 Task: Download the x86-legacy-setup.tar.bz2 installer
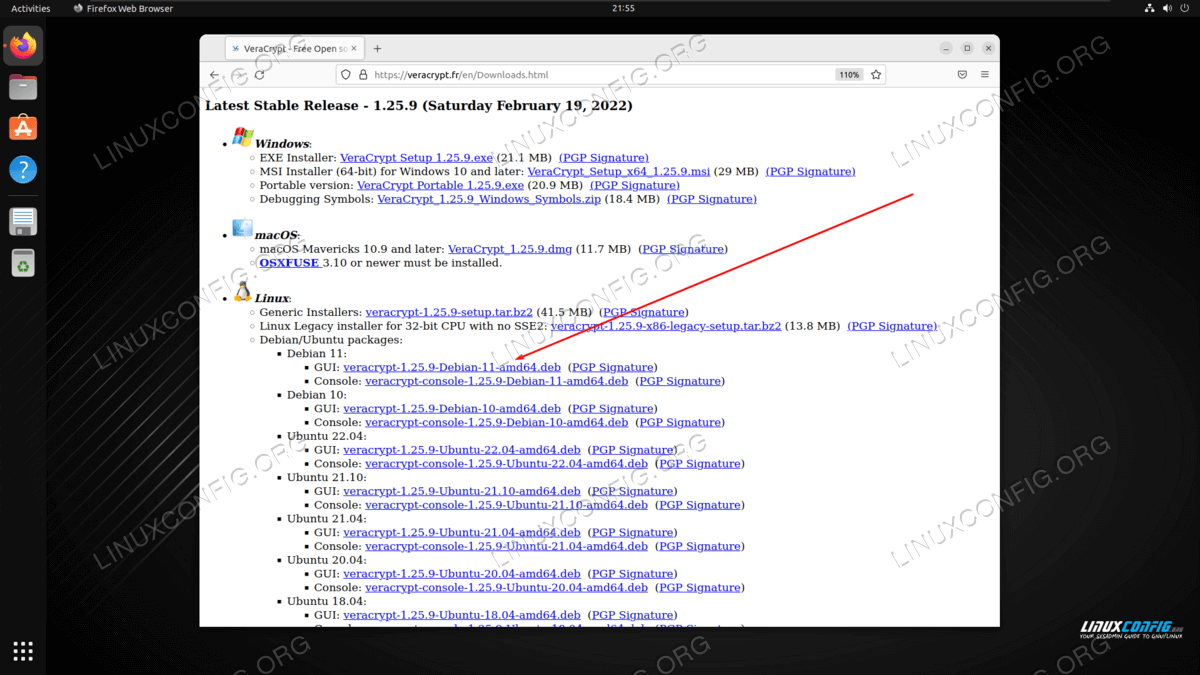(x=666, y=326)
